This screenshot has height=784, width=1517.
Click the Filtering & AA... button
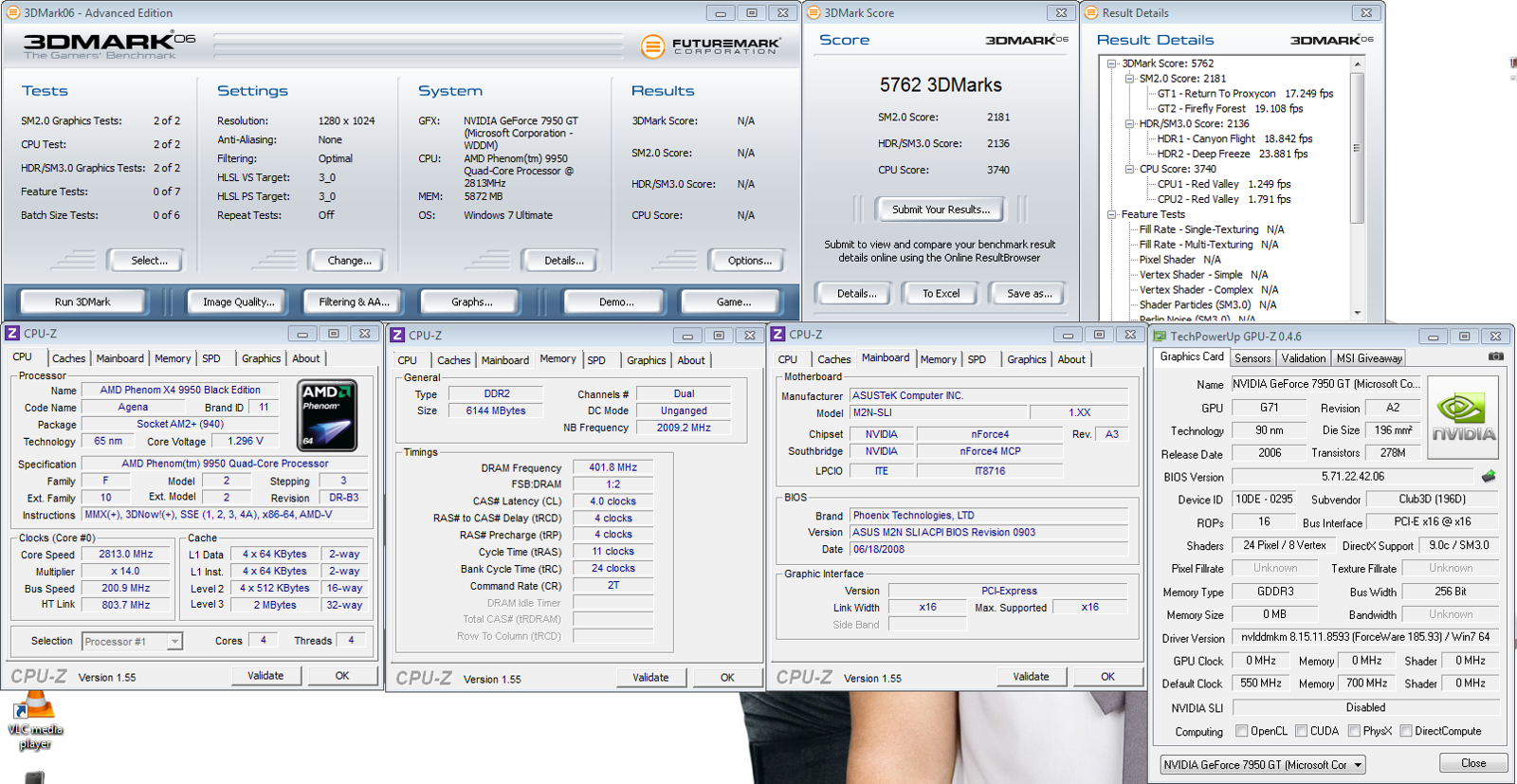354,301
